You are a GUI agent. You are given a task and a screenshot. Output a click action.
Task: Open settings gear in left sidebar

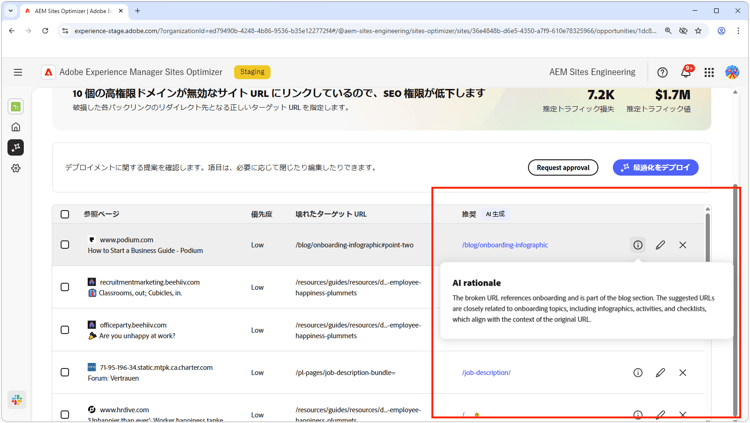click(x=16, y=168)
